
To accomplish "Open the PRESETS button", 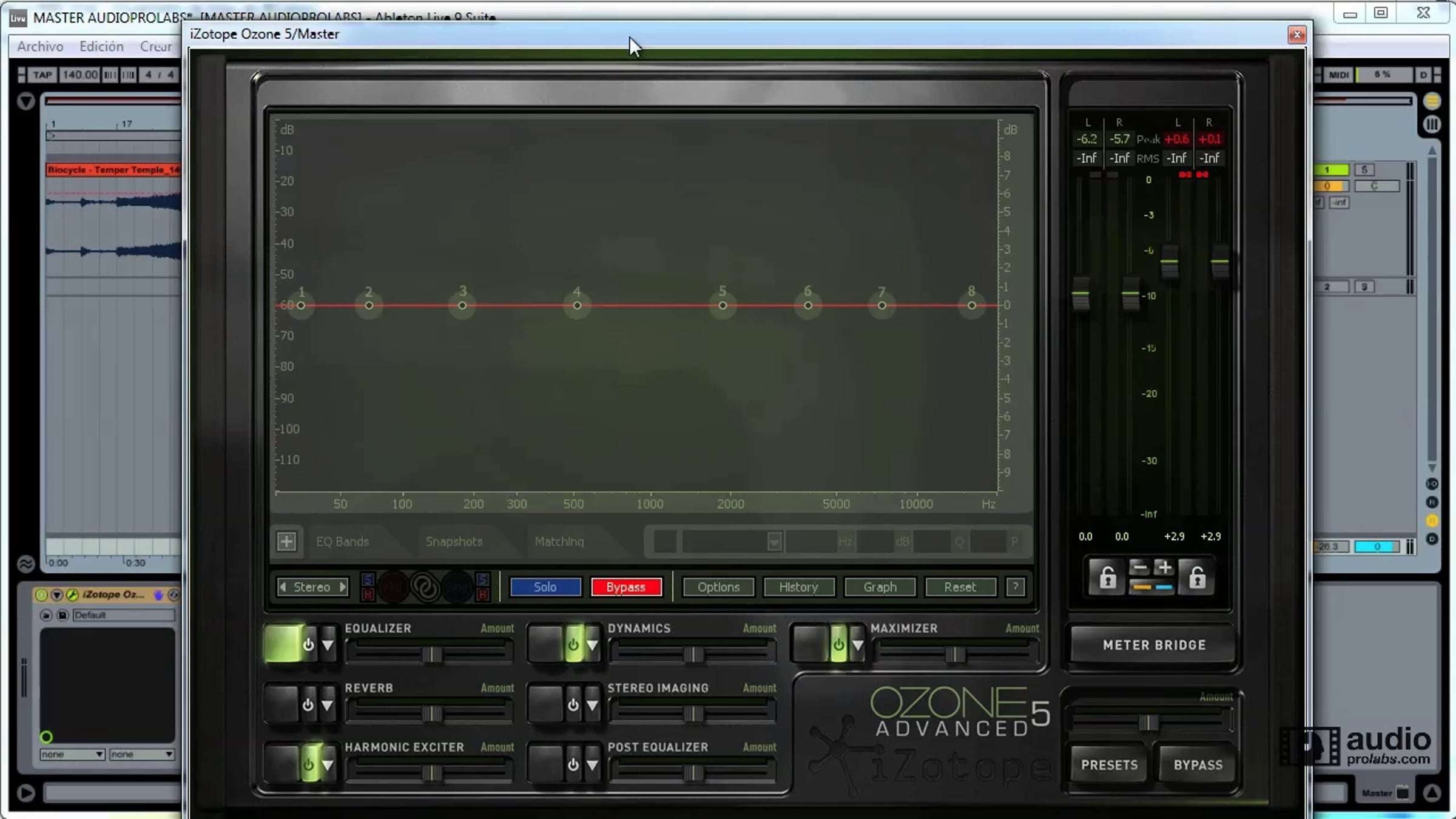I will click(1108, 765).
